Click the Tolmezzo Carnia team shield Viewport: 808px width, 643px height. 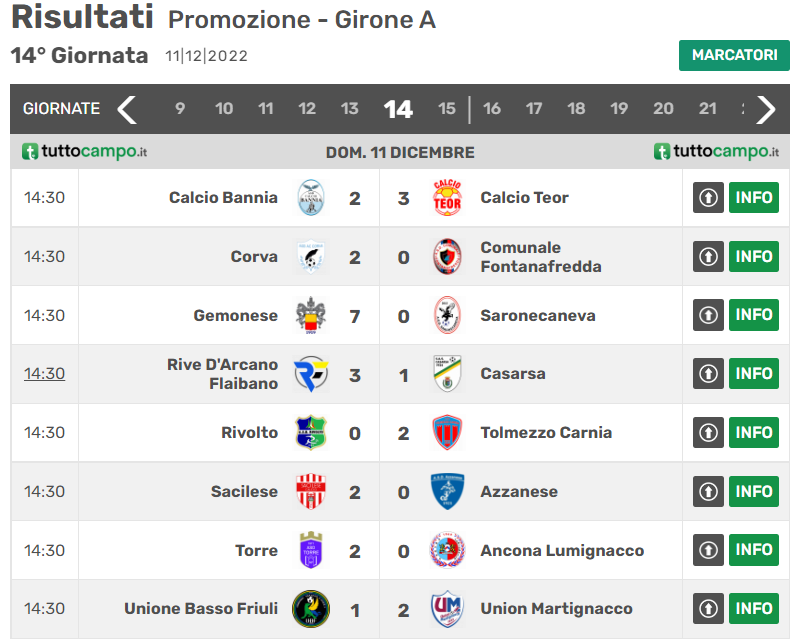point(447,433)
